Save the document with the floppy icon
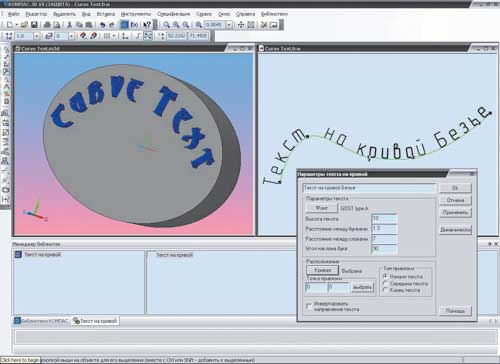This screenshot has width=500, height=364. pyautogui.click(x=34, y=25)
